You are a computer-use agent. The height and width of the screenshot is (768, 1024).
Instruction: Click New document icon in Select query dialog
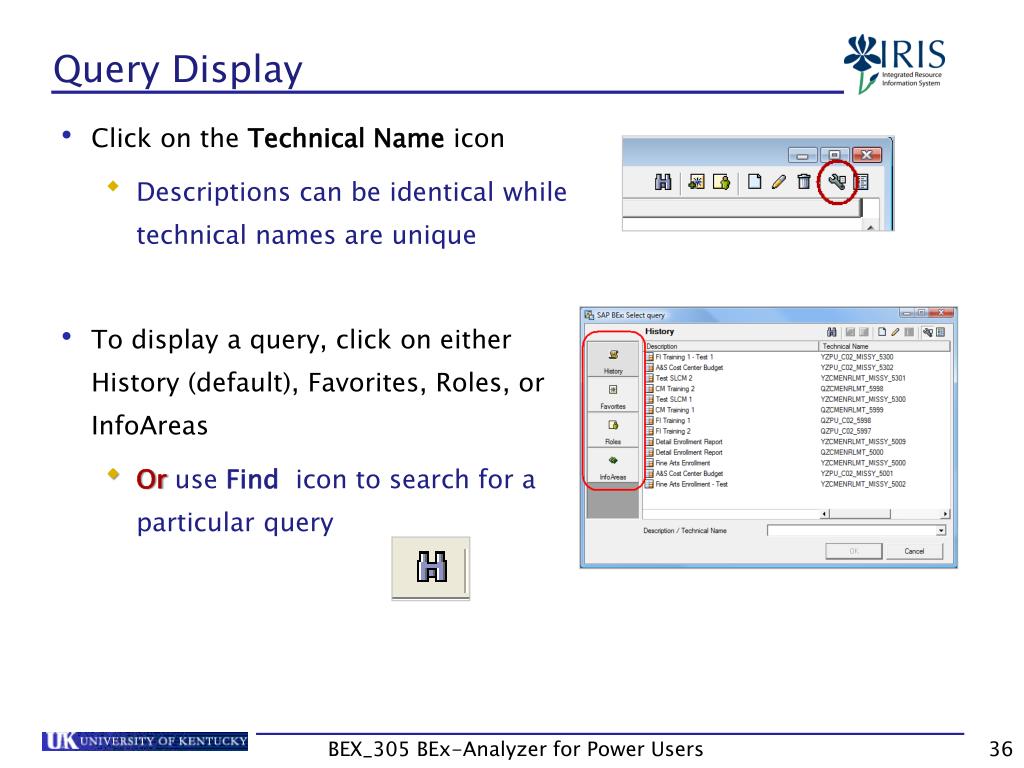(882, 332)
